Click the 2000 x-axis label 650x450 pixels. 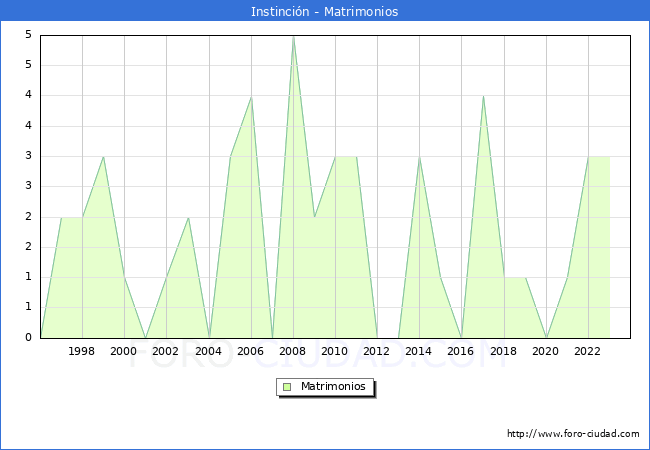[x=124, y=351]
